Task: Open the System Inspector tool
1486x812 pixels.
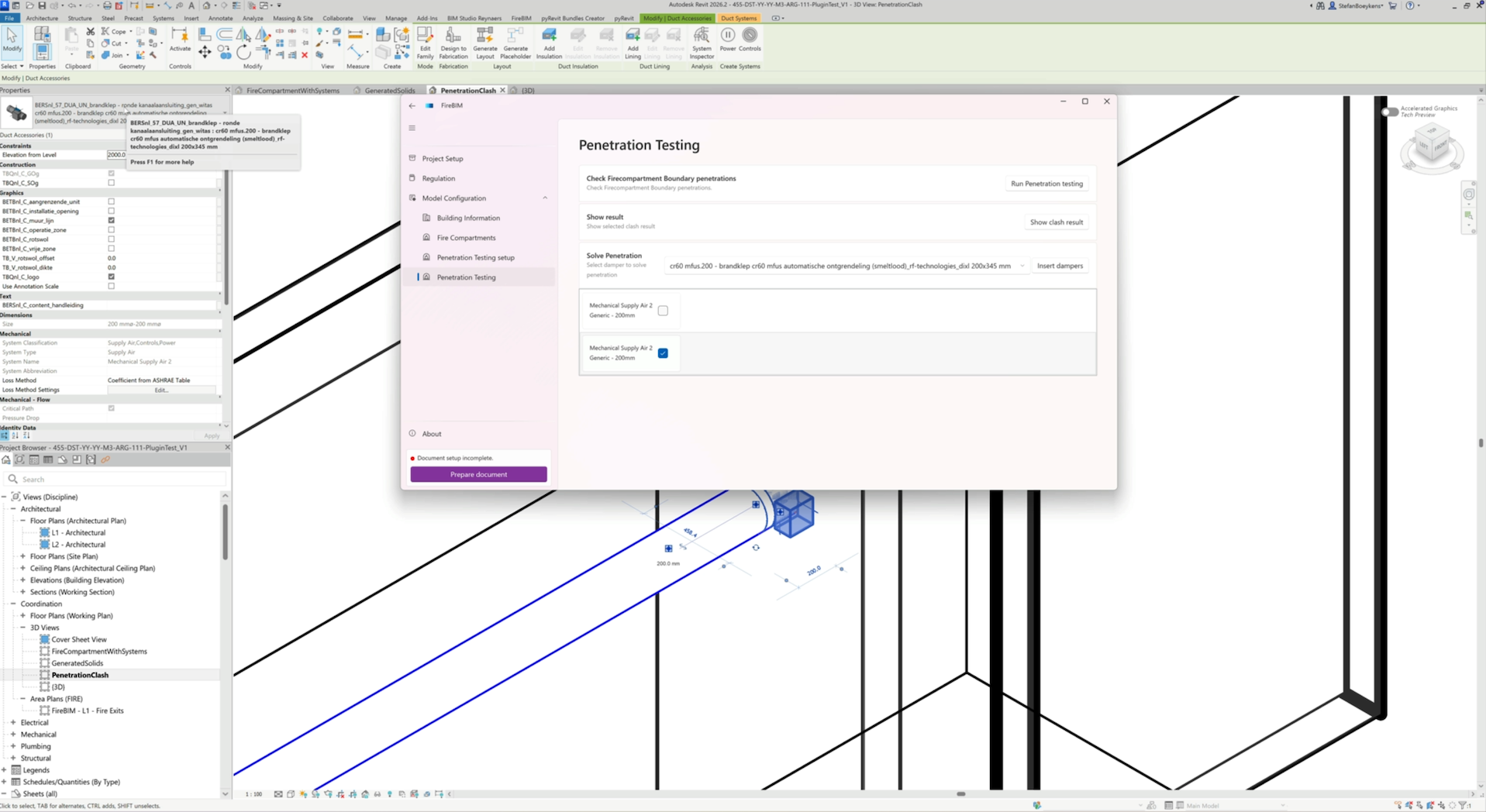Action: pos(702,43)
